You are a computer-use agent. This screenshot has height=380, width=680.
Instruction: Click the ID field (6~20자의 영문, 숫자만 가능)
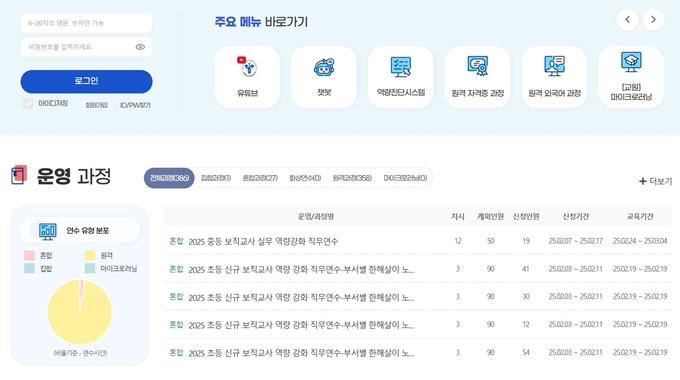86,23
